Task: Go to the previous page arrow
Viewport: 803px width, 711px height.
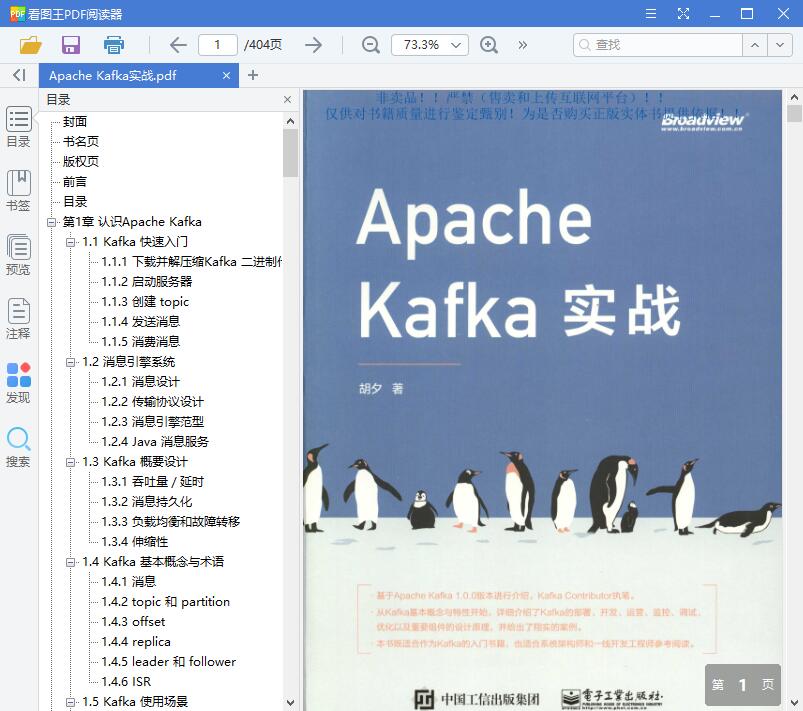Action: [178, 45]
